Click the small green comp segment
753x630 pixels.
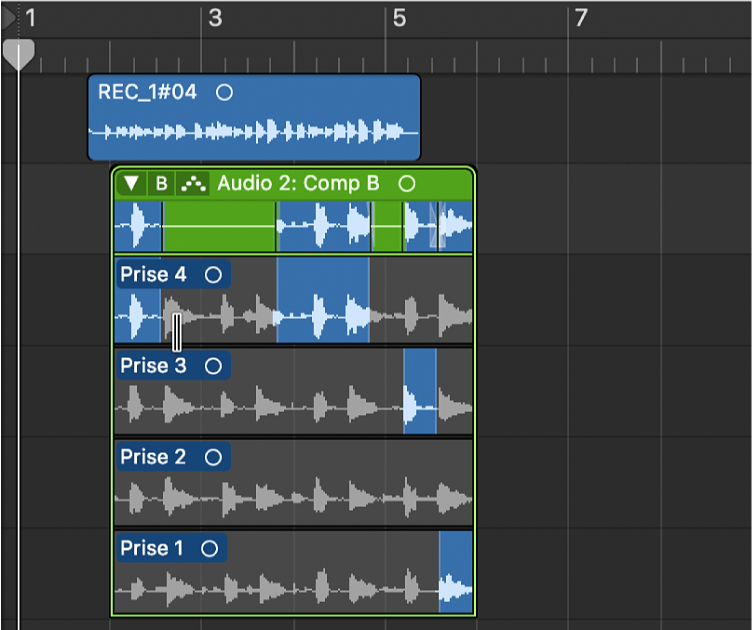[388, 226]
